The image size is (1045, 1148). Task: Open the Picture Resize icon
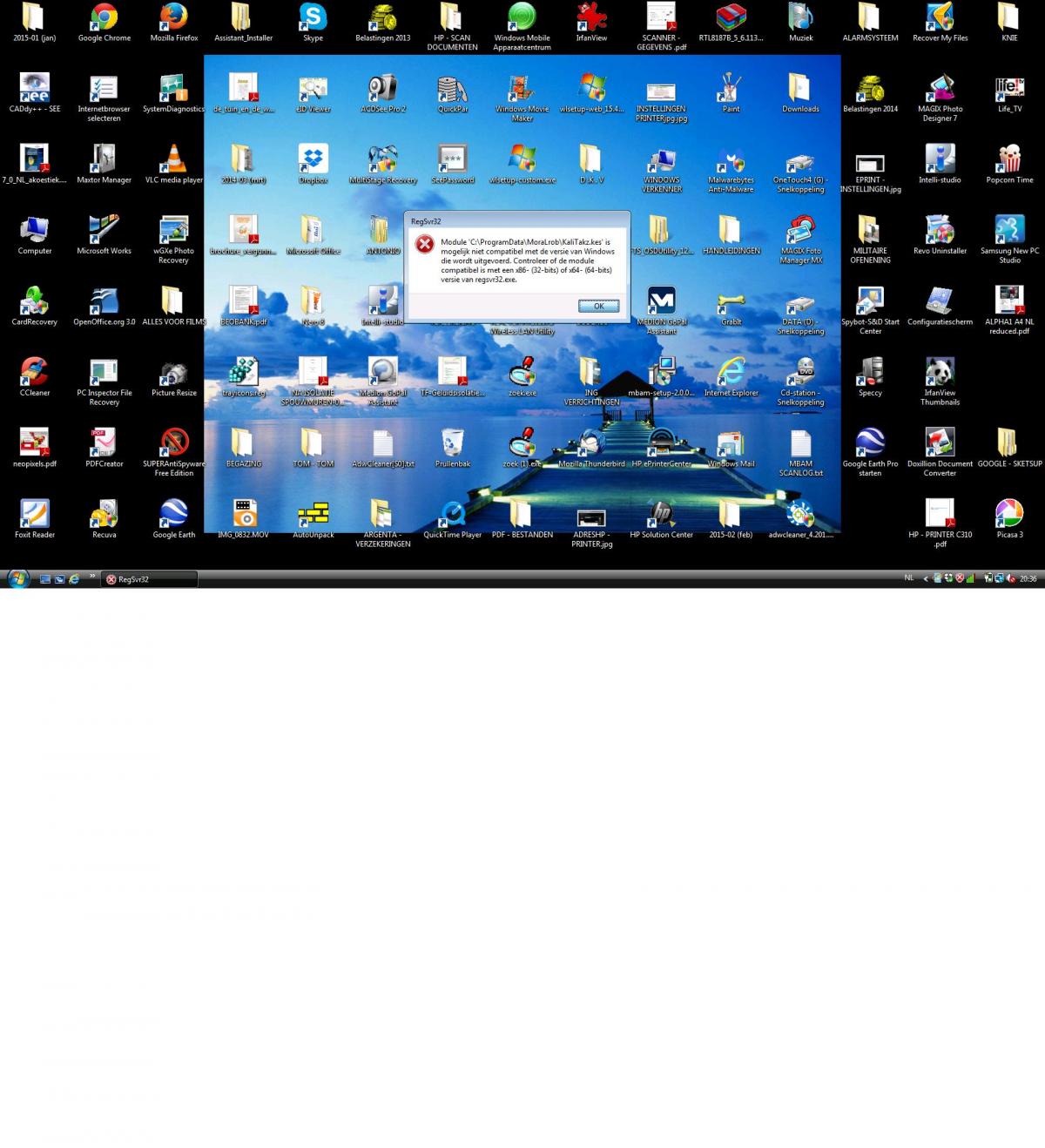coord(174,377)
